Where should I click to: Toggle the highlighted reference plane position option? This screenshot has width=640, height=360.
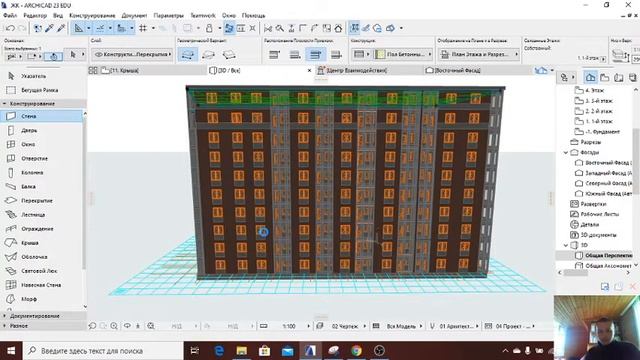[x=316, y=54]
